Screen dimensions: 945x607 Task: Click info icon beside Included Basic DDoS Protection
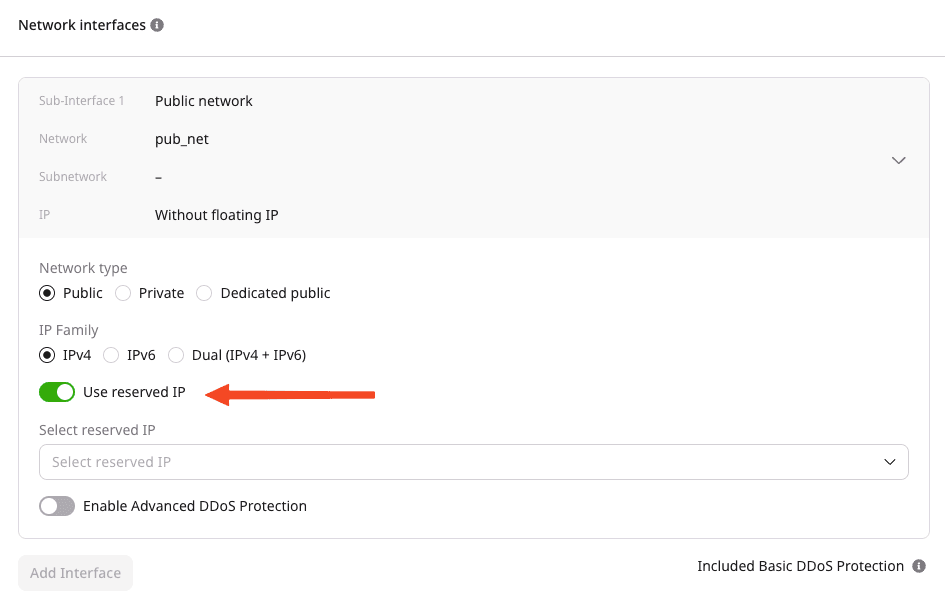point(919,566)
